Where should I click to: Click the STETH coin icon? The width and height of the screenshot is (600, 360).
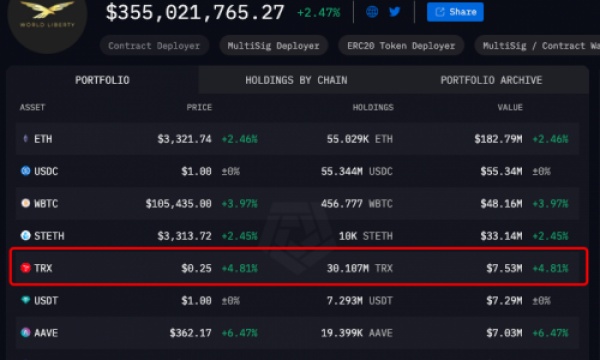(26, 235)
